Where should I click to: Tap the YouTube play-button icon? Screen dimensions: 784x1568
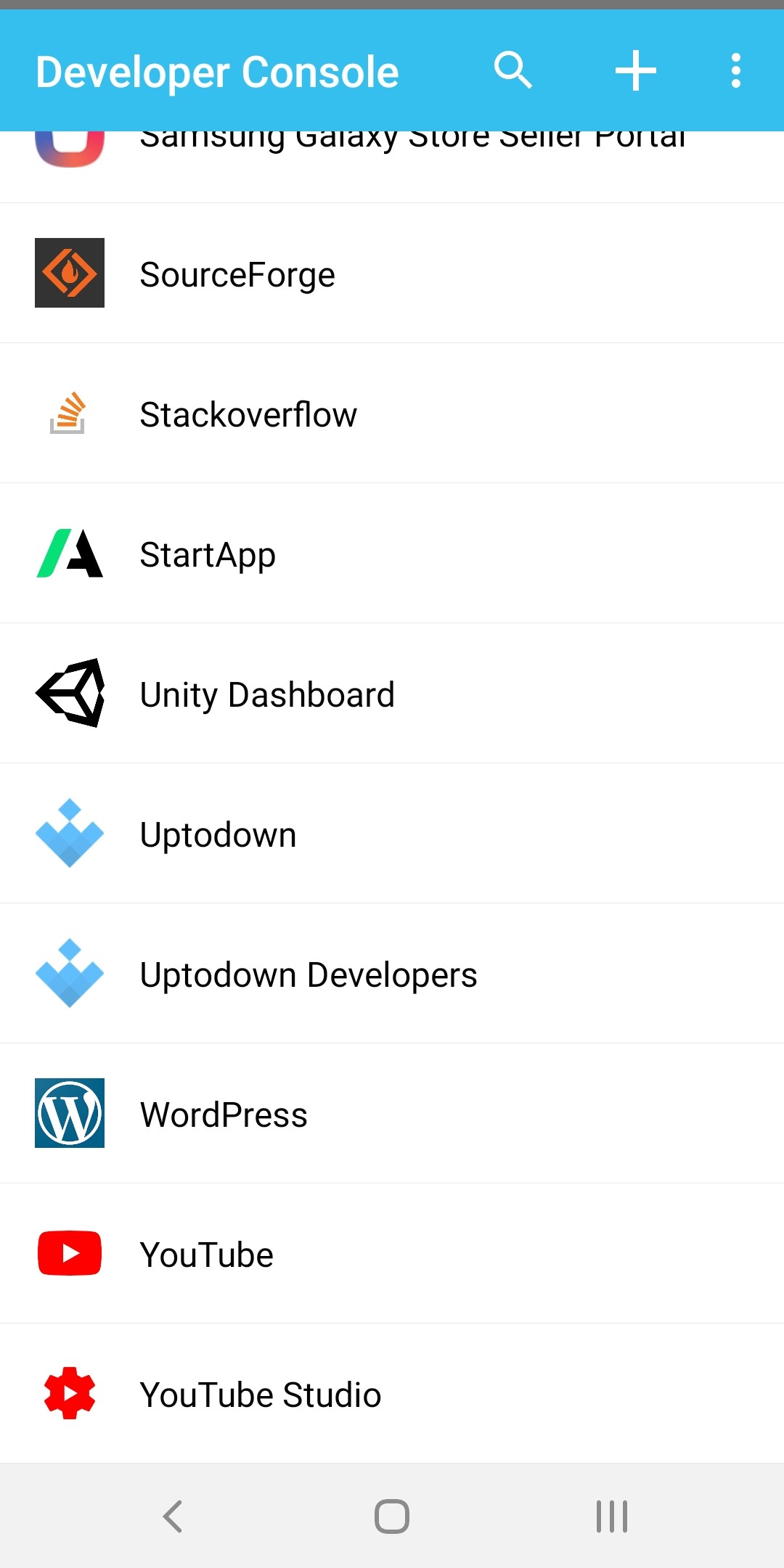click(x=70, y=1253)
